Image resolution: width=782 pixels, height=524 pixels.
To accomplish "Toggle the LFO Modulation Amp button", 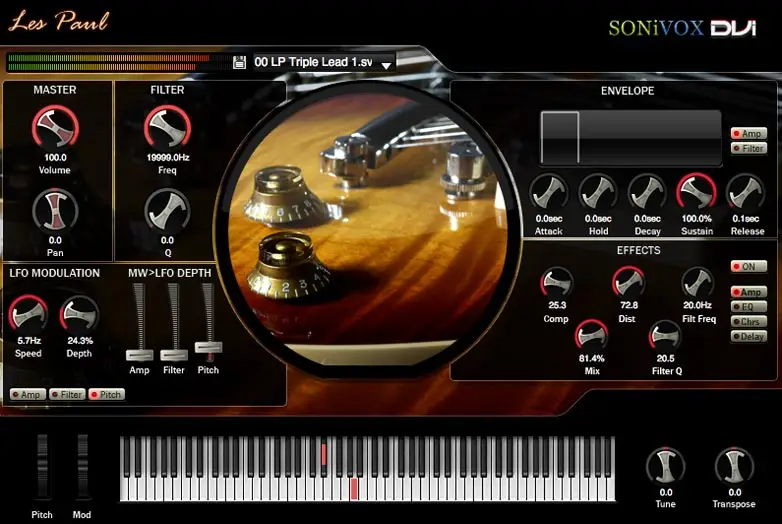I will tap(28, 394).
